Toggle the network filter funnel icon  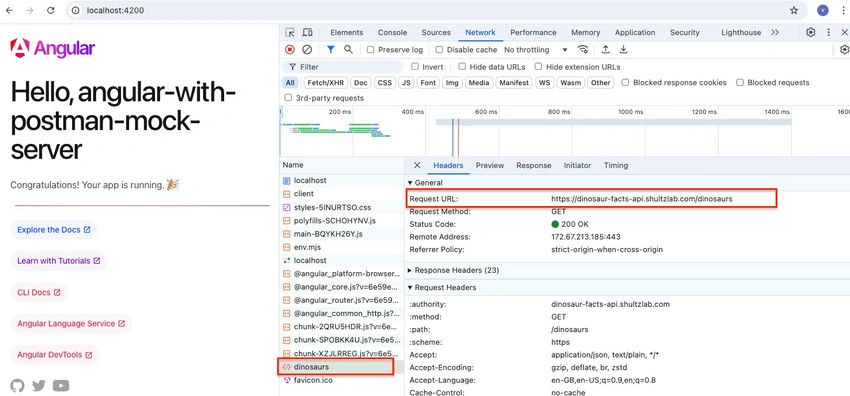coord(331,50)
